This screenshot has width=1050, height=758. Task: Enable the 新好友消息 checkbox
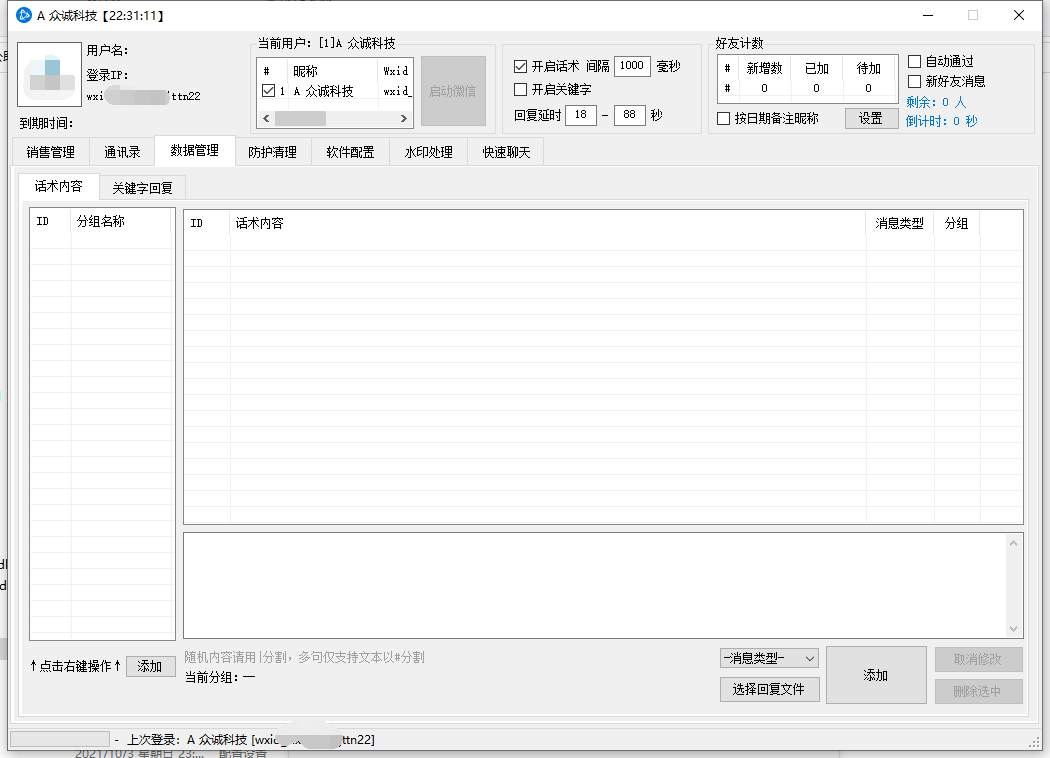[x=914, y=82]
